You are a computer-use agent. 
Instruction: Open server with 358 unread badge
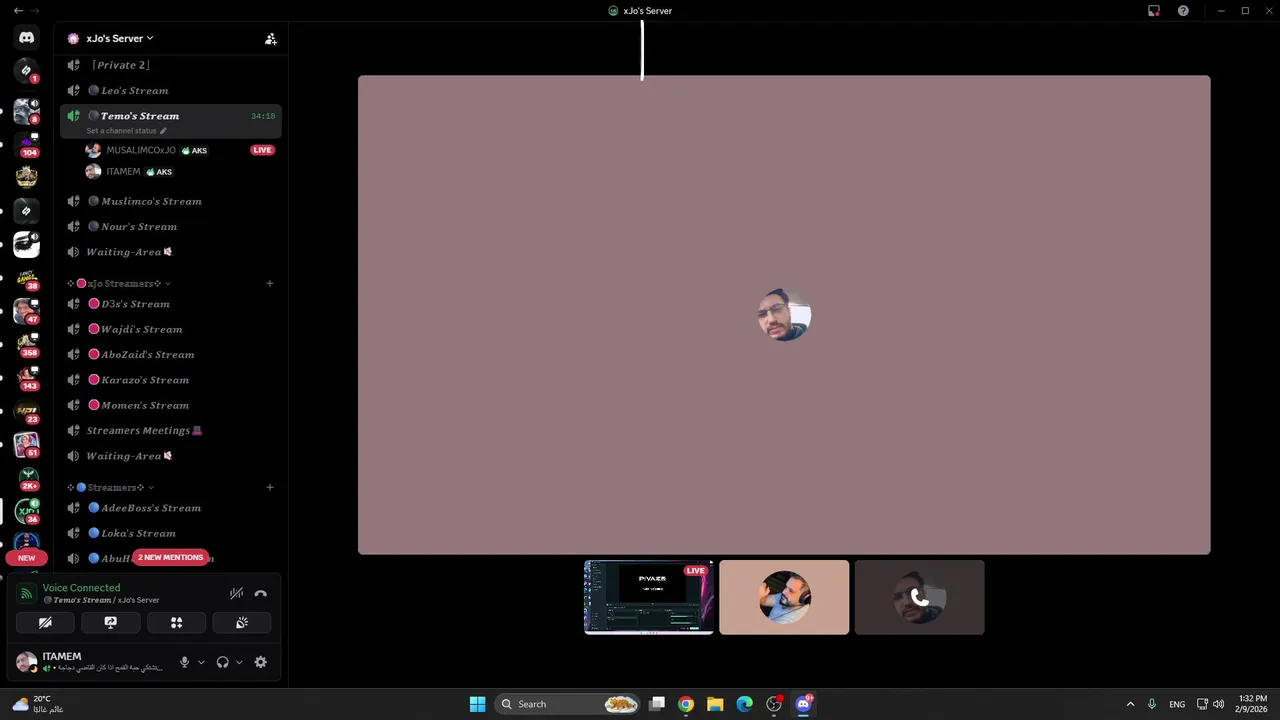click(27, 343)
